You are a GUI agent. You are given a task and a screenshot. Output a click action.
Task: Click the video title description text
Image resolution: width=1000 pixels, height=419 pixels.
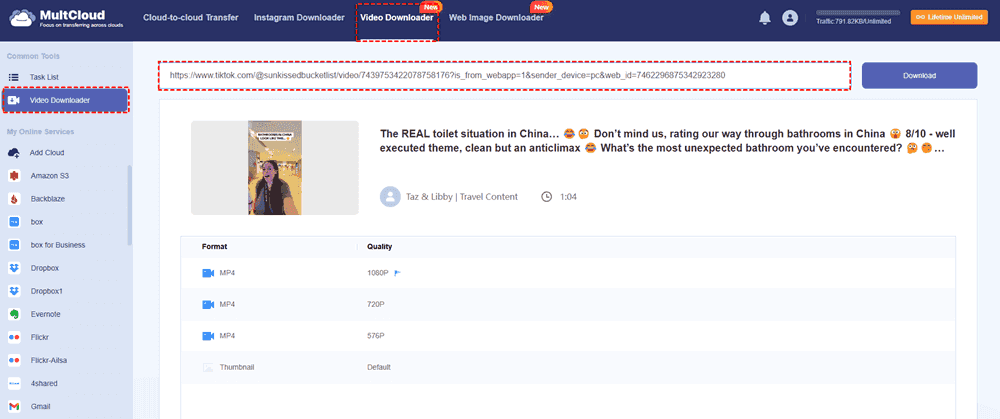tap(667, 141)
